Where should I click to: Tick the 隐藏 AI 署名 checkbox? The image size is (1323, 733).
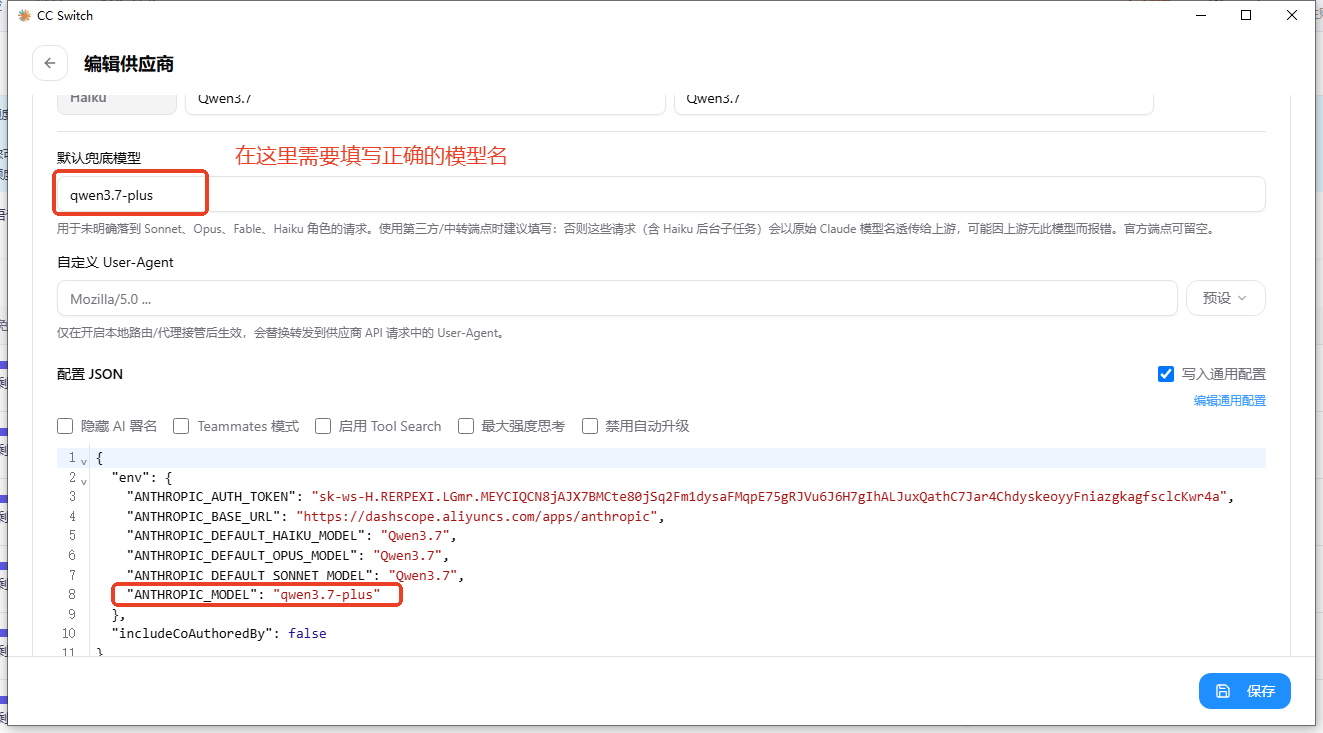tap(65, 426)
